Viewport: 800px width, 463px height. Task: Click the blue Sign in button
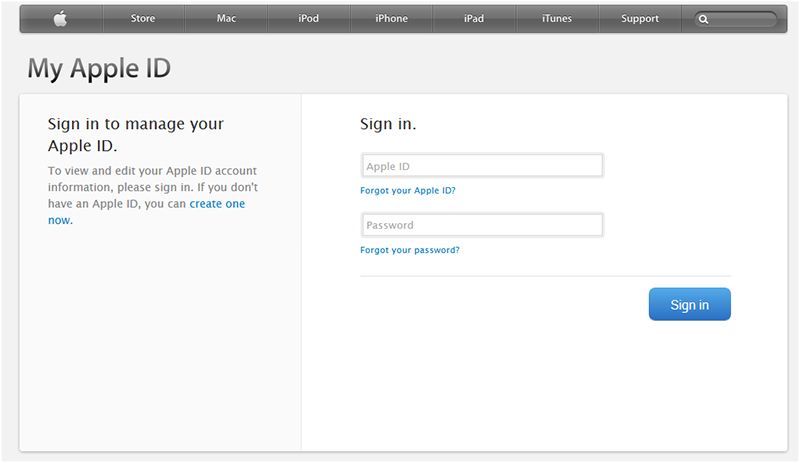click(x=689, y=304)
